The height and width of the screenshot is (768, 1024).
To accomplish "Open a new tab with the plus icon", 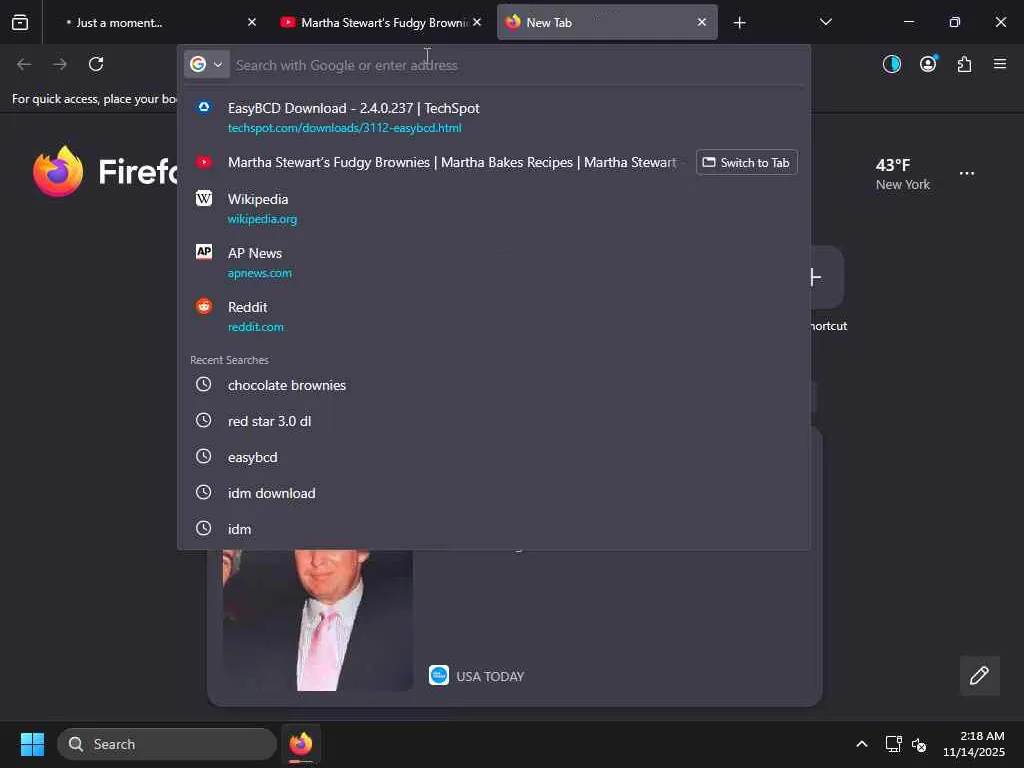I will pyautogui.click(x=739, y=23).
